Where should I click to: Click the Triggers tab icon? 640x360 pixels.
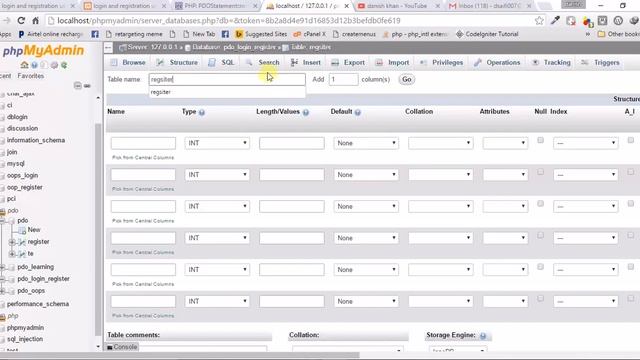(585, 62)
